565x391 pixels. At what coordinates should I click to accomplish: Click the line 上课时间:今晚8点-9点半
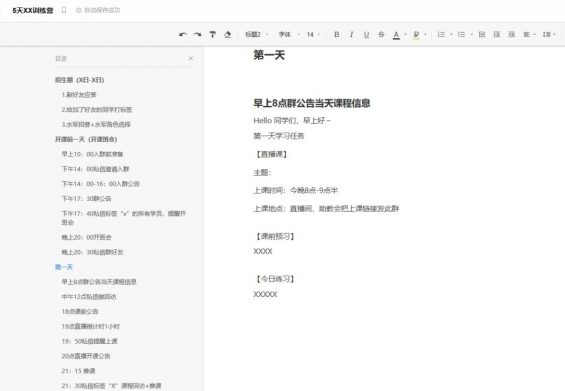pos(295,190)
